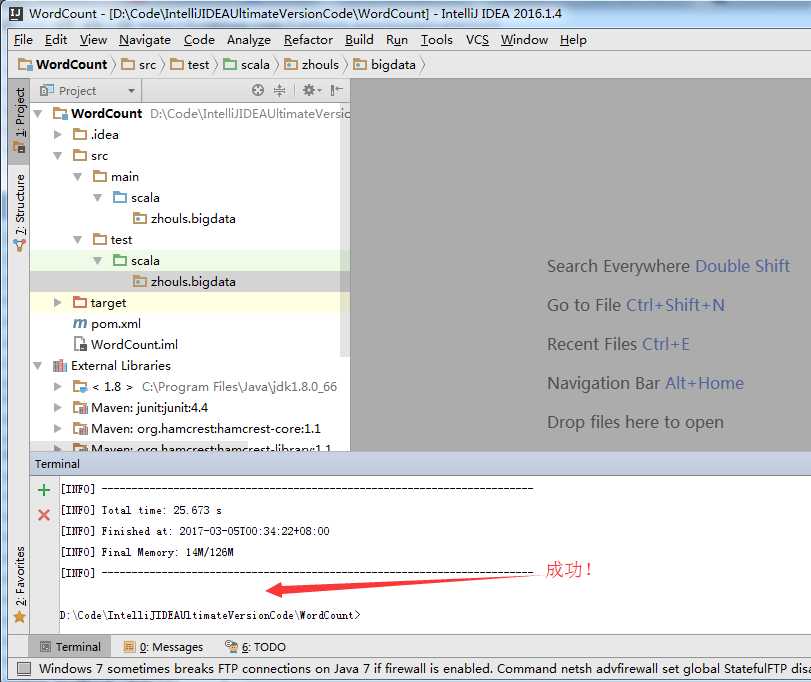Open 6: TODO tool tab
Screen dimensions: 811x682
click(x=256, y=647)
